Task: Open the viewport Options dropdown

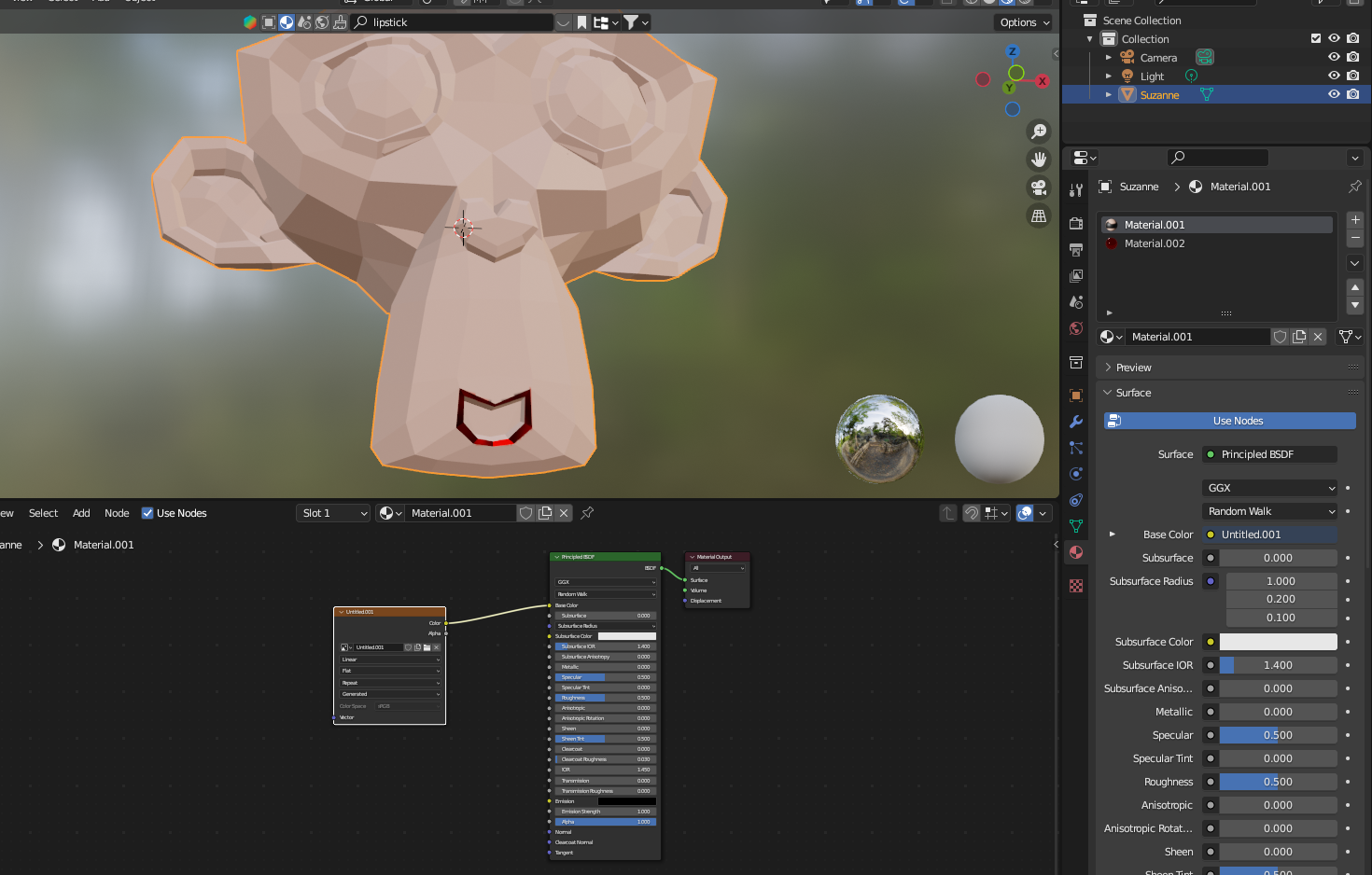Action: coord(1024,22)
